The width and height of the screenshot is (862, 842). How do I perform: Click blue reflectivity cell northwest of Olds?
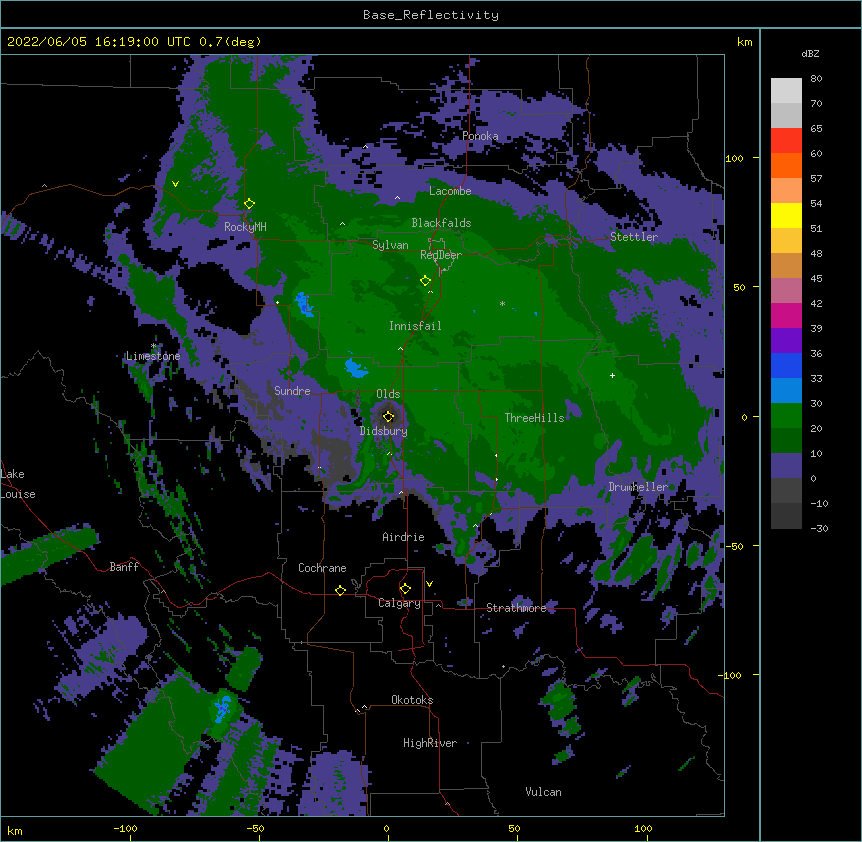tap(356, 368)
